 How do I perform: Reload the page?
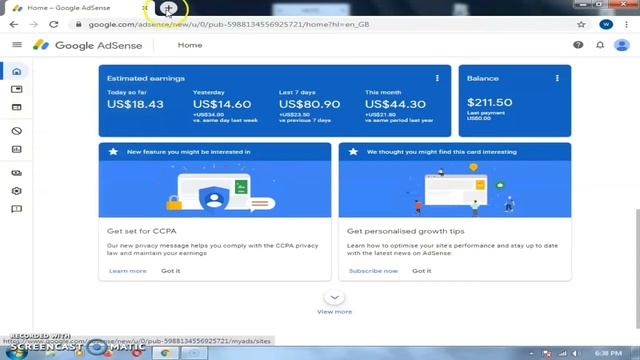coord(53,24)
